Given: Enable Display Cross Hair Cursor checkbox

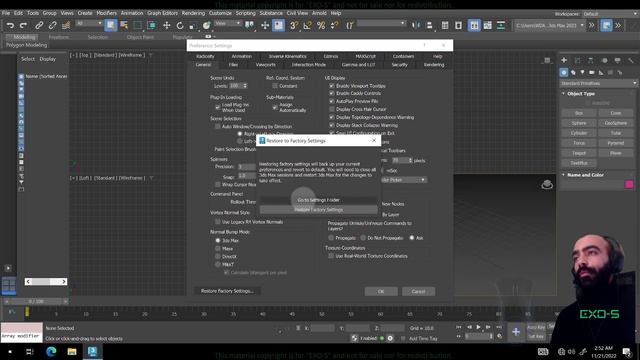Looking at the screenshot, I should click(x=332, y=109).
